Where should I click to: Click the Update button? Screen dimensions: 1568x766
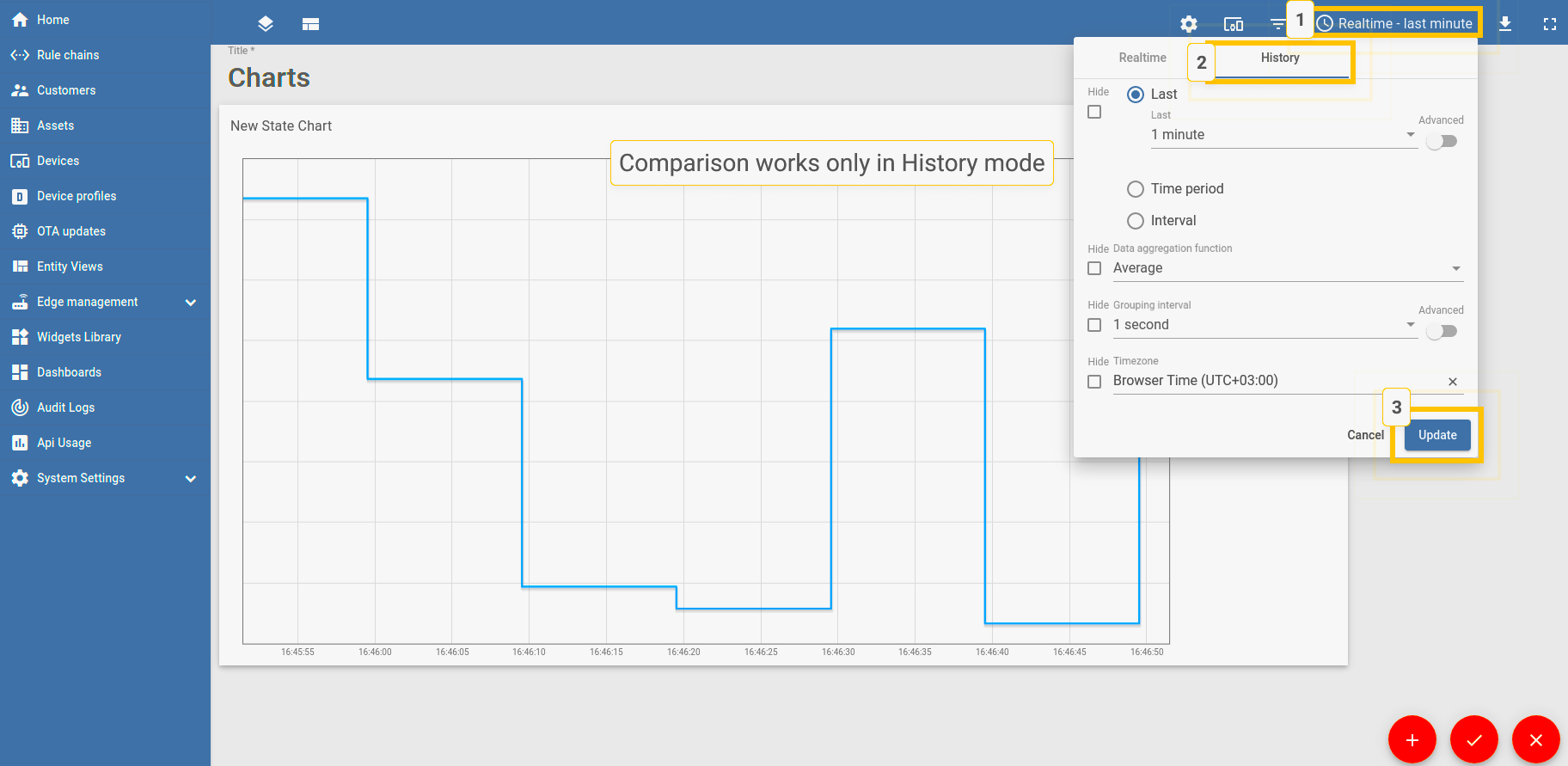point(1437,435)
